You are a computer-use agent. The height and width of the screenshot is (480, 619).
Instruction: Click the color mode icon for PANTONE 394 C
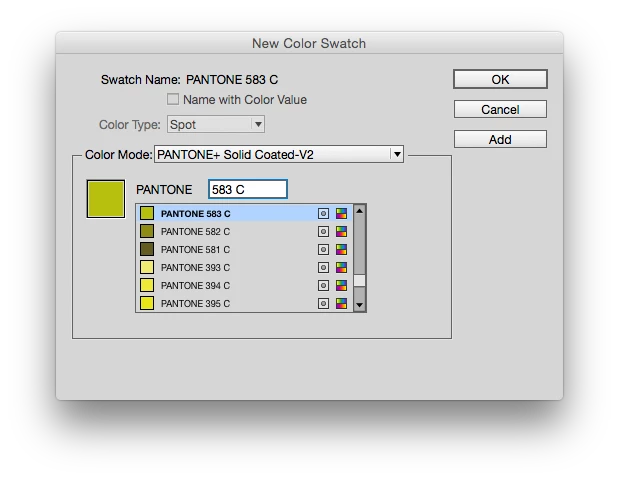341,285
